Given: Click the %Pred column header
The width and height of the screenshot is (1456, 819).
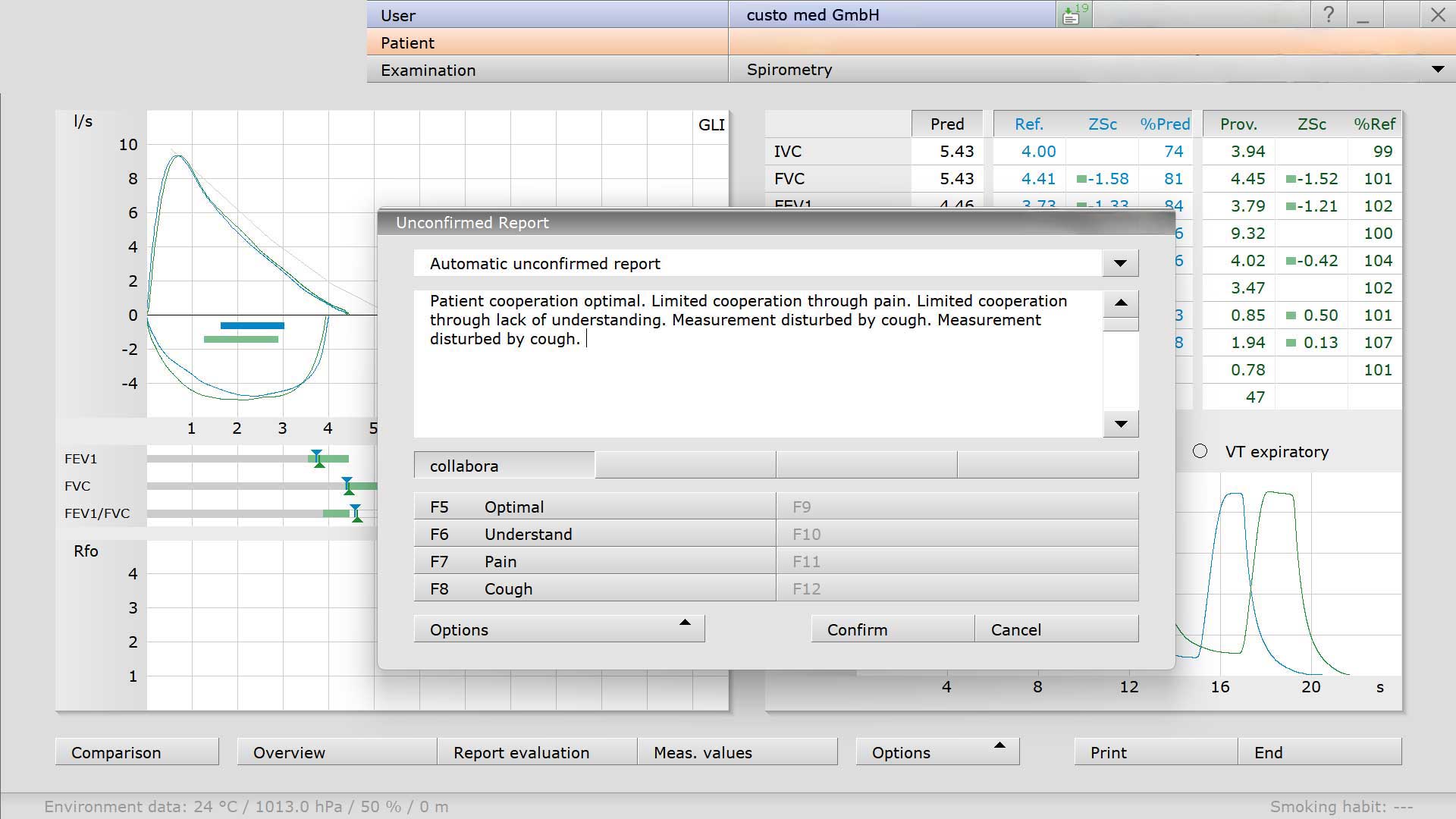Looking at the screenshot, I should coord(1165,124).
